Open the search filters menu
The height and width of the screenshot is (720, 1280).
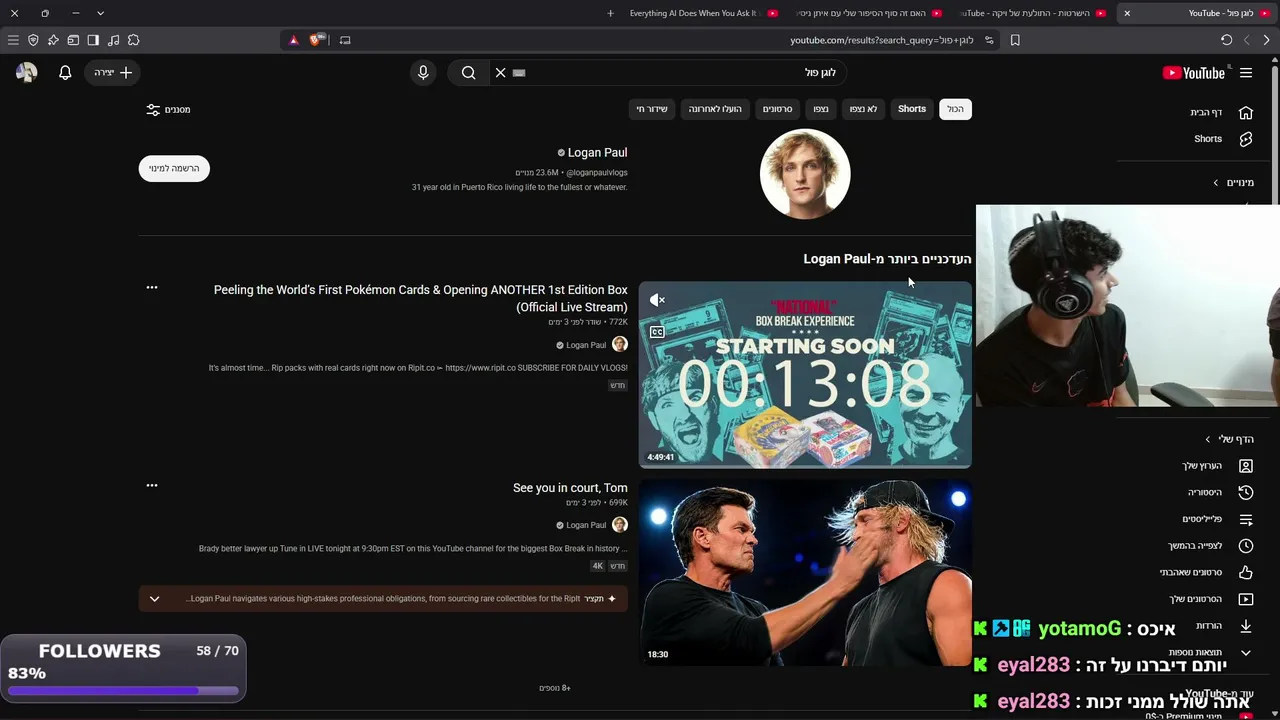[x=168, y=110]
